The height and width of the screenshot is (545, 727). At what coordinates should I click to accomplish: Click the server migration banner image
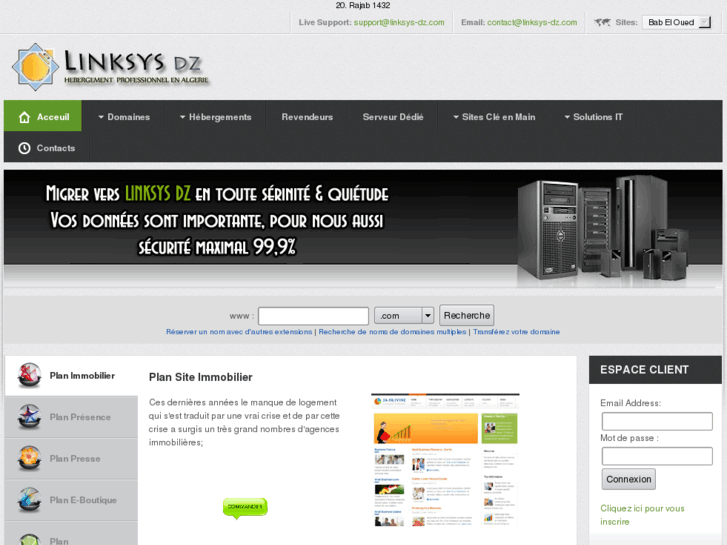(363, 228)
